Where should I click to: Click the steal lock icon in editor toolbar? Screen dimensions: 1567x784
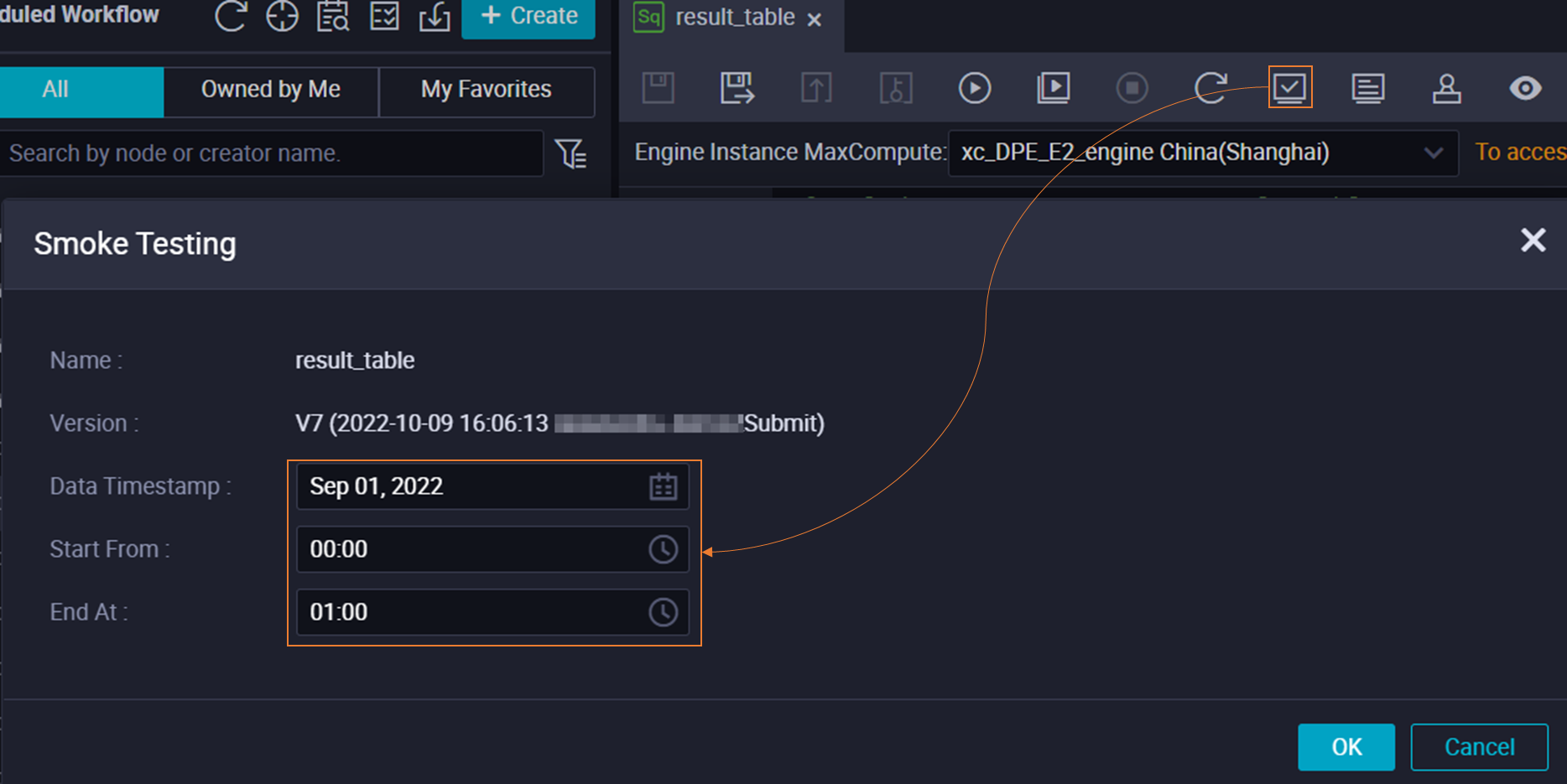pyautogui.click(x=896, y=88)
